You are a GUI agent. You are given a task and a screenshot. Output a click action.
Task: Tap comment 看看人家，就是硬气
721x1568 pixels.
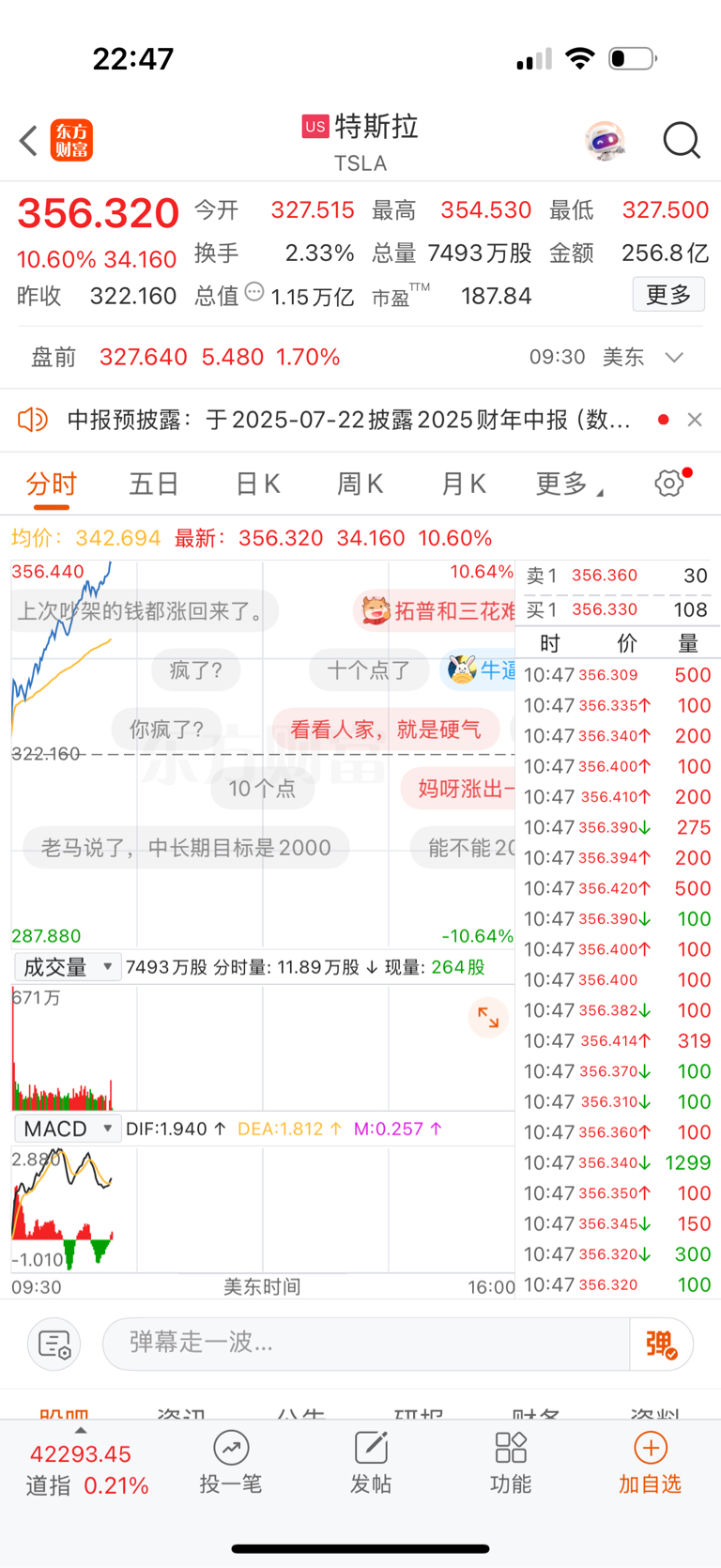coord(386,729)
